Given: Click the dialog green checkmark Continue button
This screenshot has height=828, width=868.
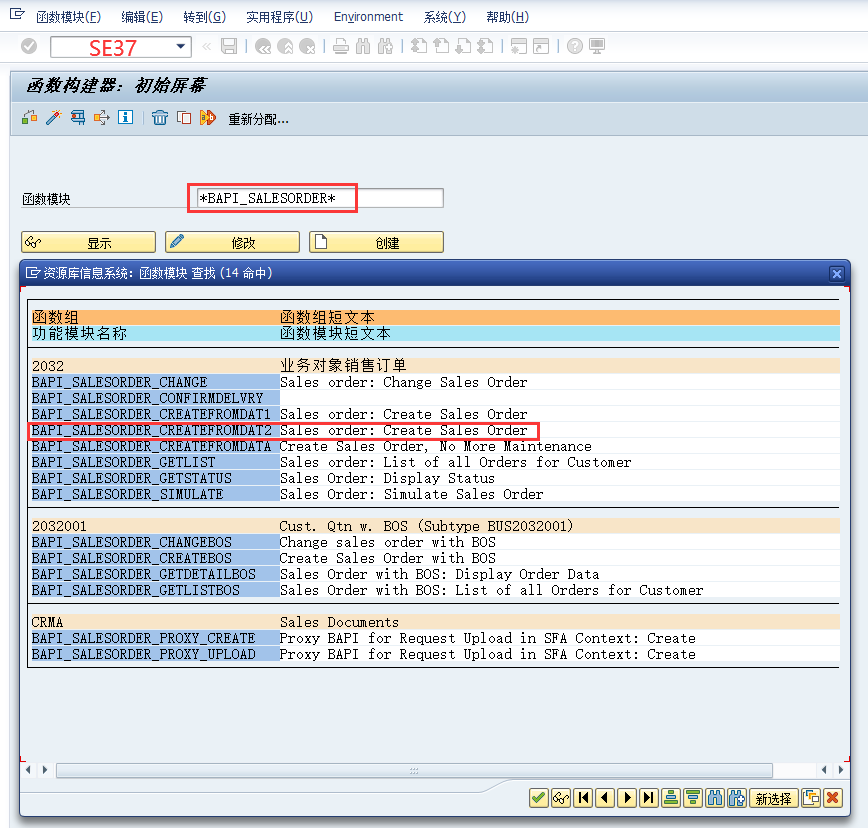Looking at the screenshot, I should 539,798.
